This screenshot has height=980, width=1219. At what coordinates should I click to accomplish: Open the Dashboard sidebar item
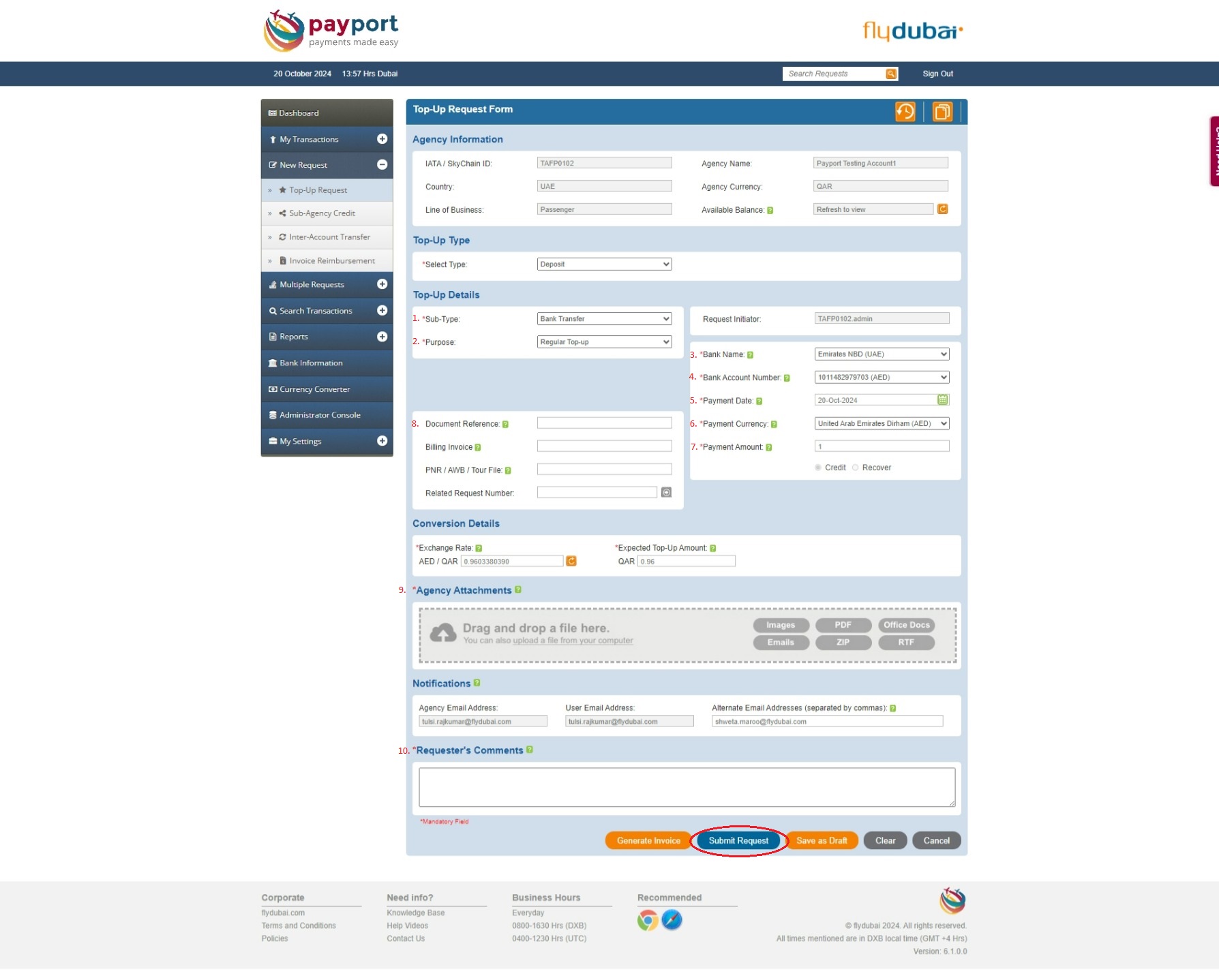pos(327,113)
